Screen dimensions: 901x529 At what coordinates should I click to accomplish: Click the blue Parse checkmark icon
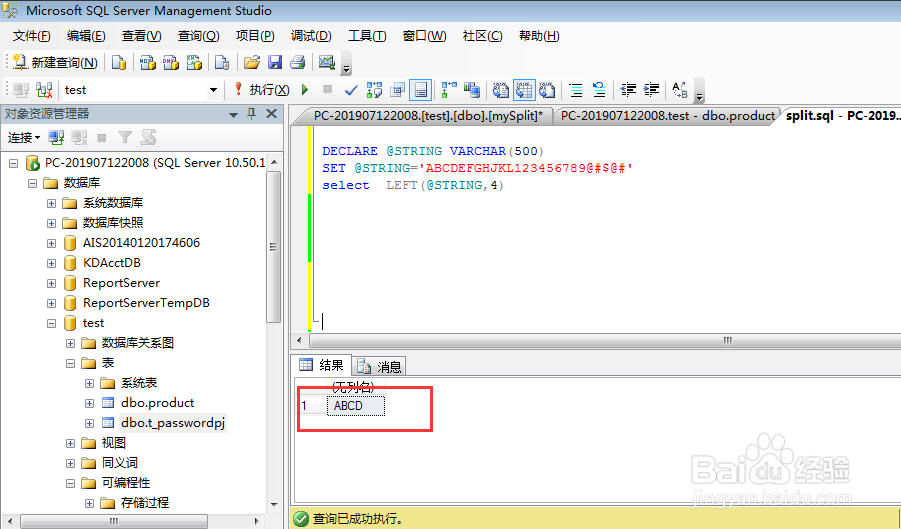click(x=351, y=90)
